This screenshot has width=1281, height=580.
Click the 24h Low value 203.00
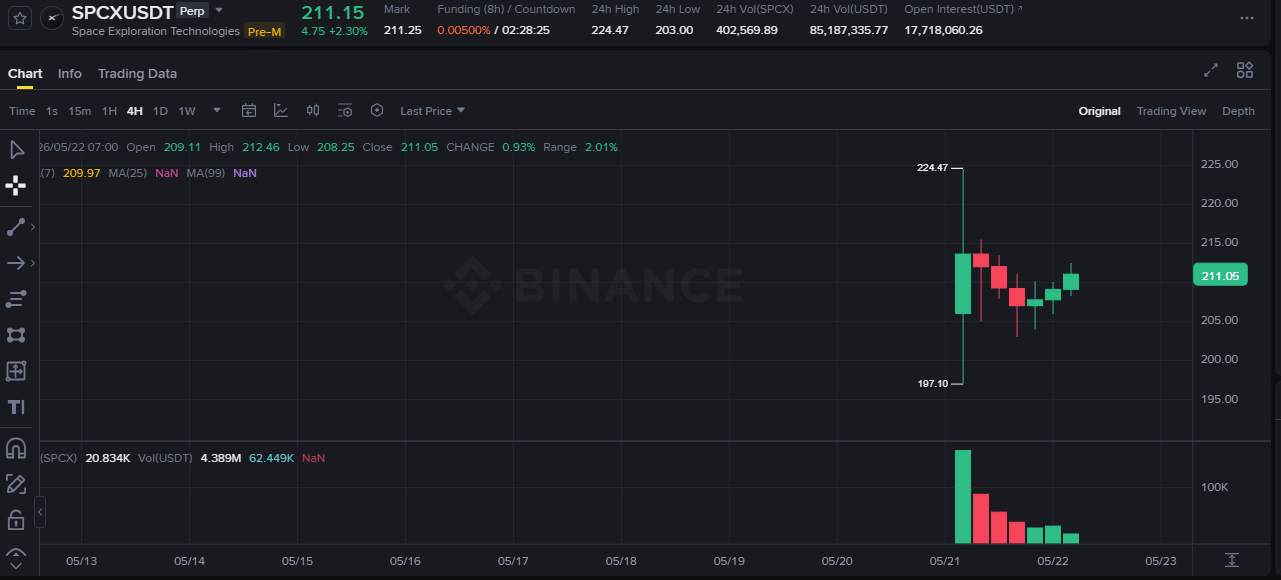[674, 30]
